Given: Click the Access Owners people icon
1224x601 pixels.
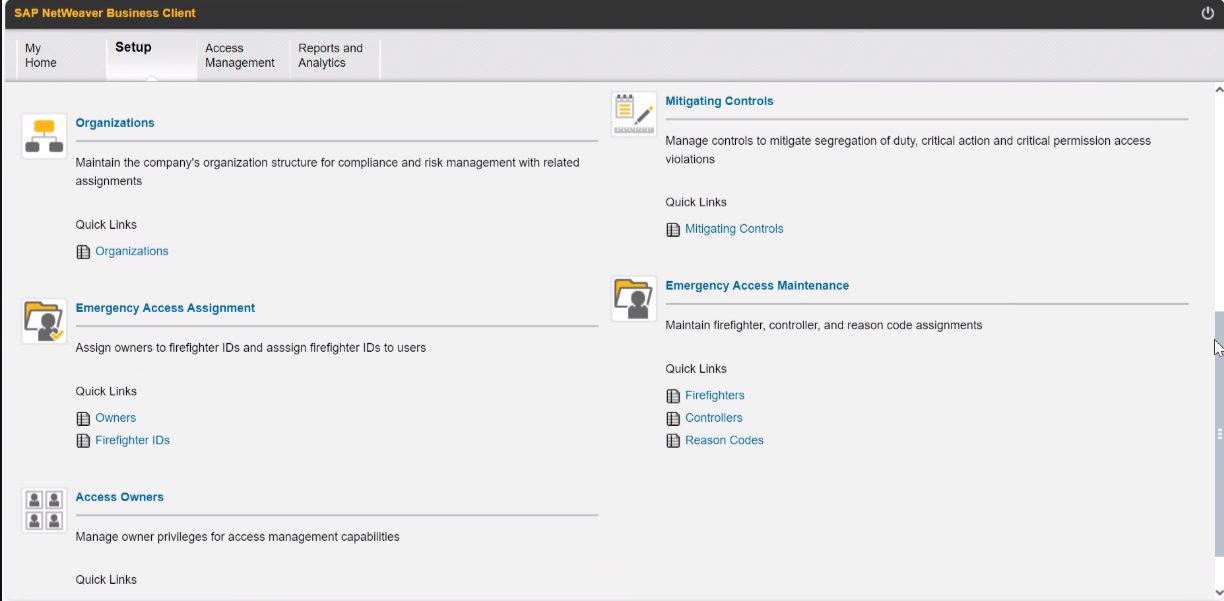Looking at the screenshot, I should (44, 510).
